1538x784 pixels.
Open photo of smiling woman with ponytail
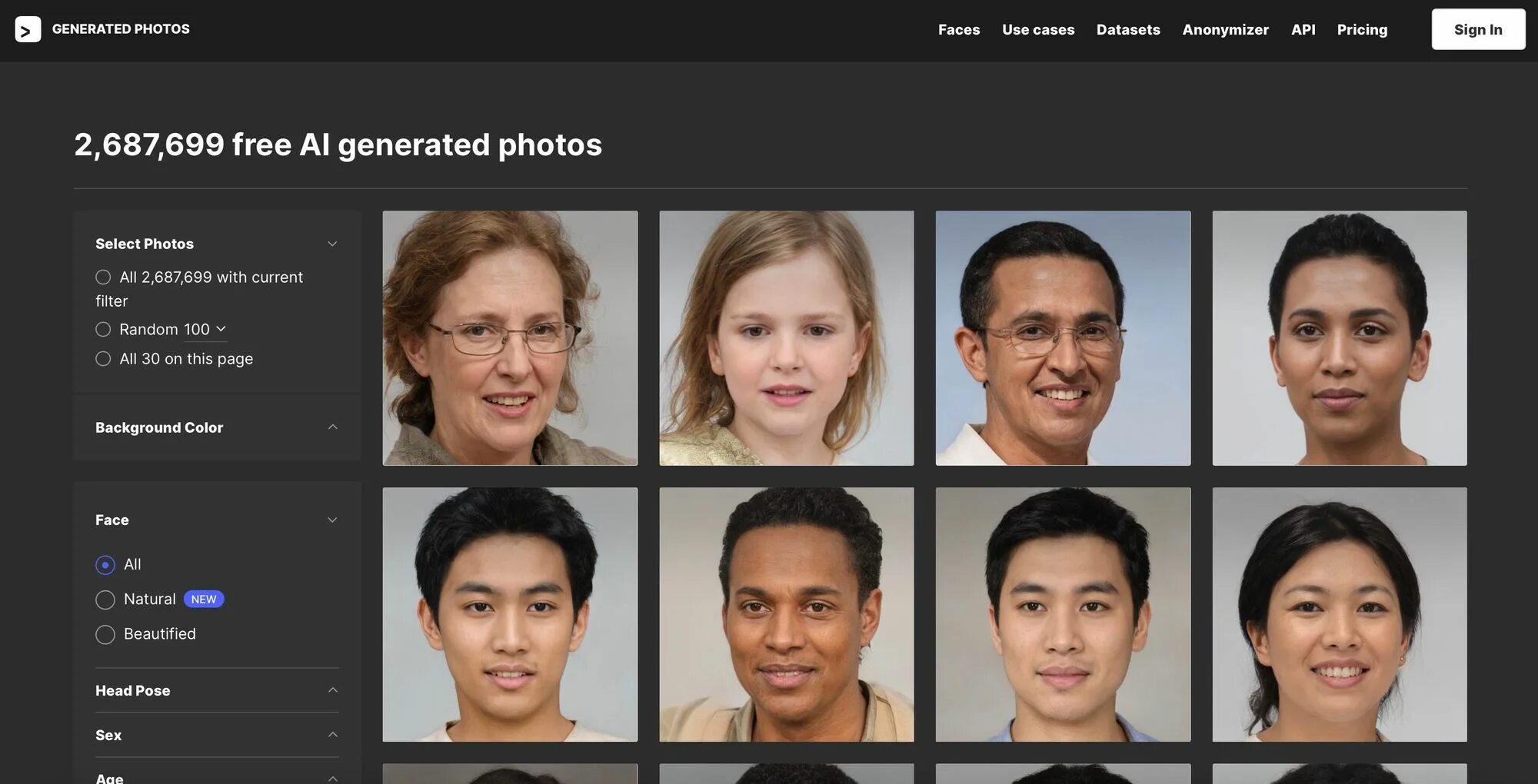tap(1340, 614)
